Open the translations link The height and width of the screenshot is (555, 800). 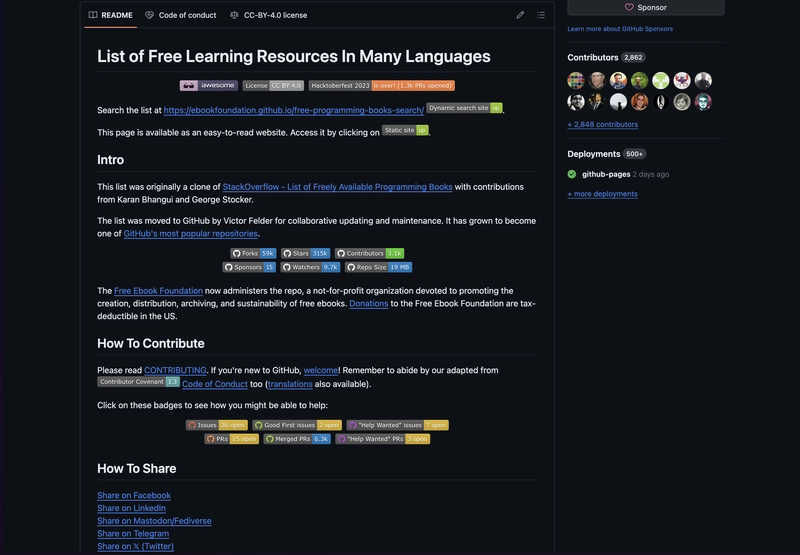tap(290, 384)
